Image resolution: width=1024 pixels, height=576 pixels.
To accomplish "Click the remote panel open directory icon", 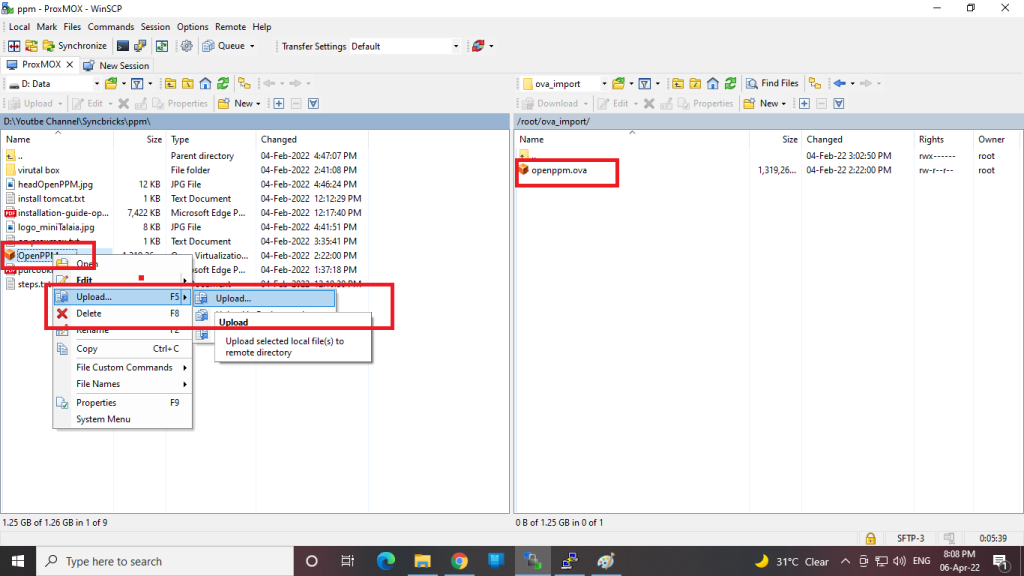I will (x=618, y=84).
